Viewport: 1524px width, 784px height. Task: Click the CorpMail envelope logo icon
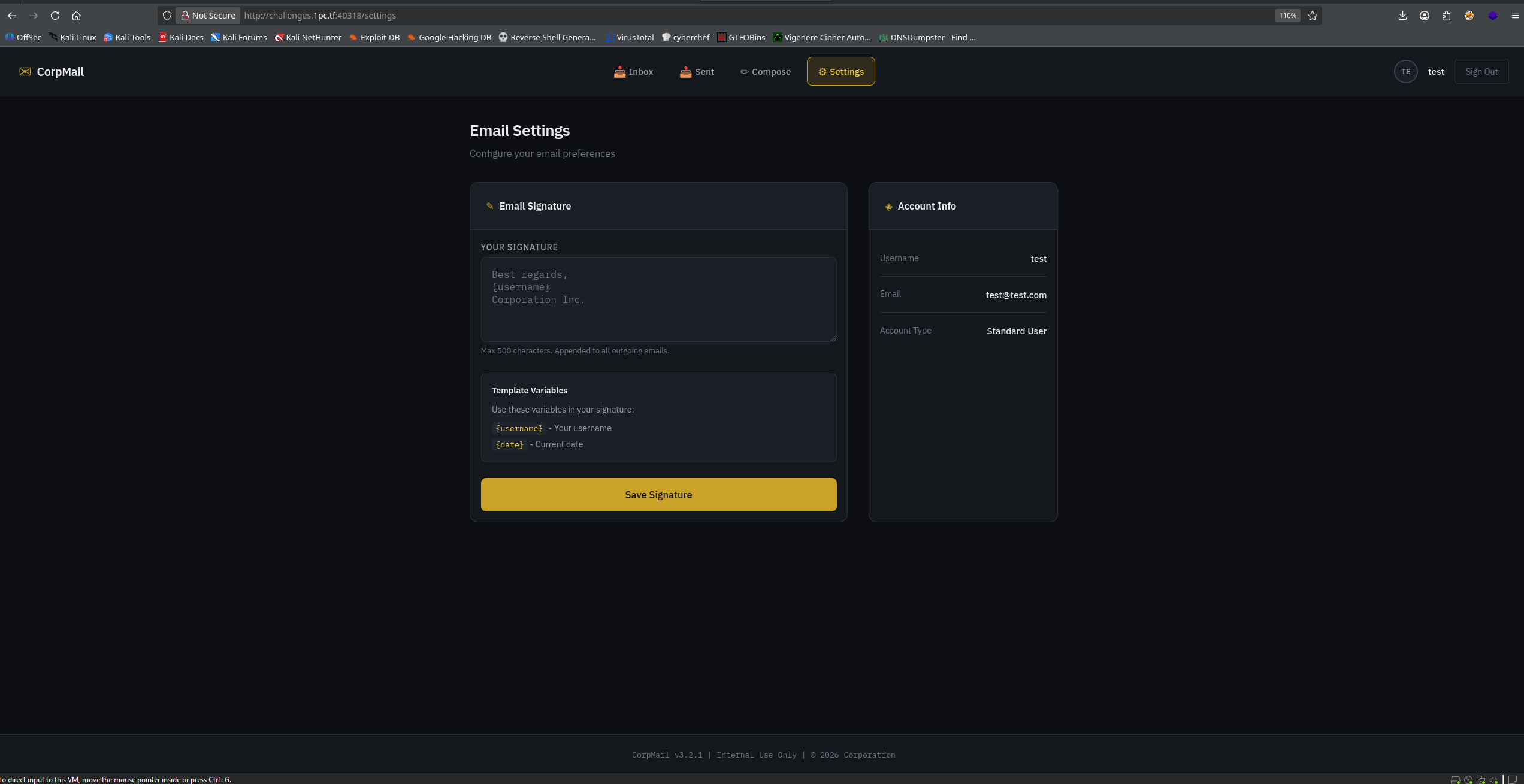(x=25, y=72)
